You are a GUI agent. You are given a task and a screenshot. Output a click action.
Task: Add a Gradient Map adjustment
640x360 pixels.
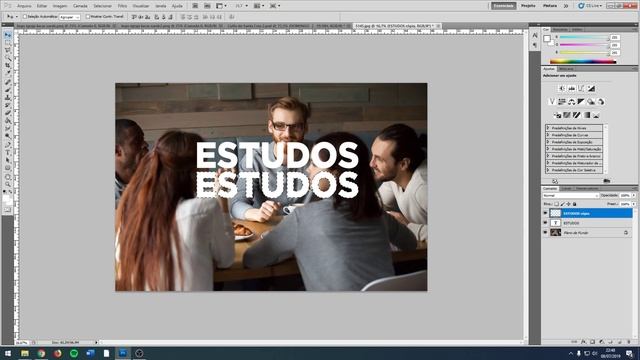(587, 115)
